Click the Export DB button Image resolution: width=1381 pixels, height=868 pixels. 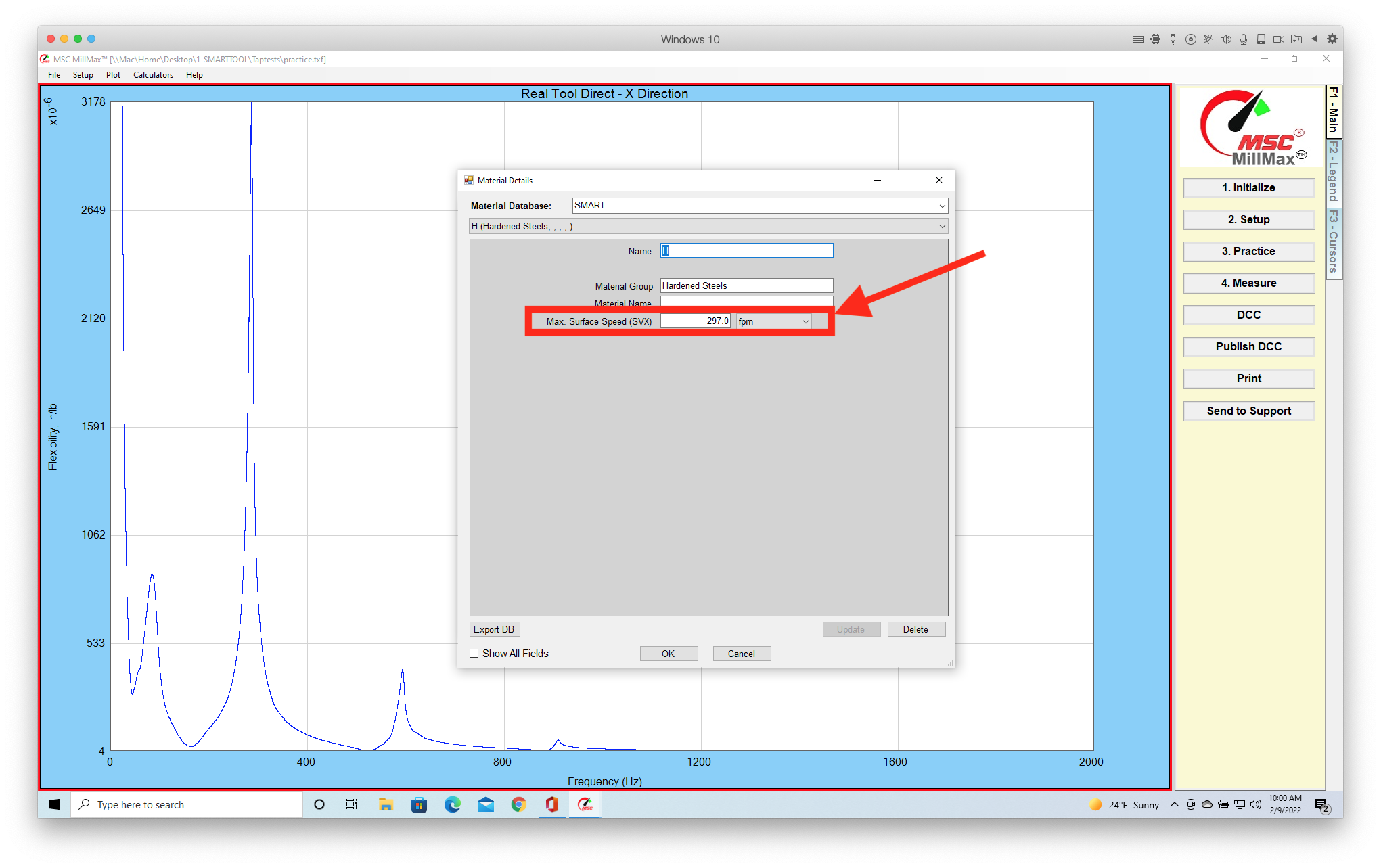pos(494,630)
